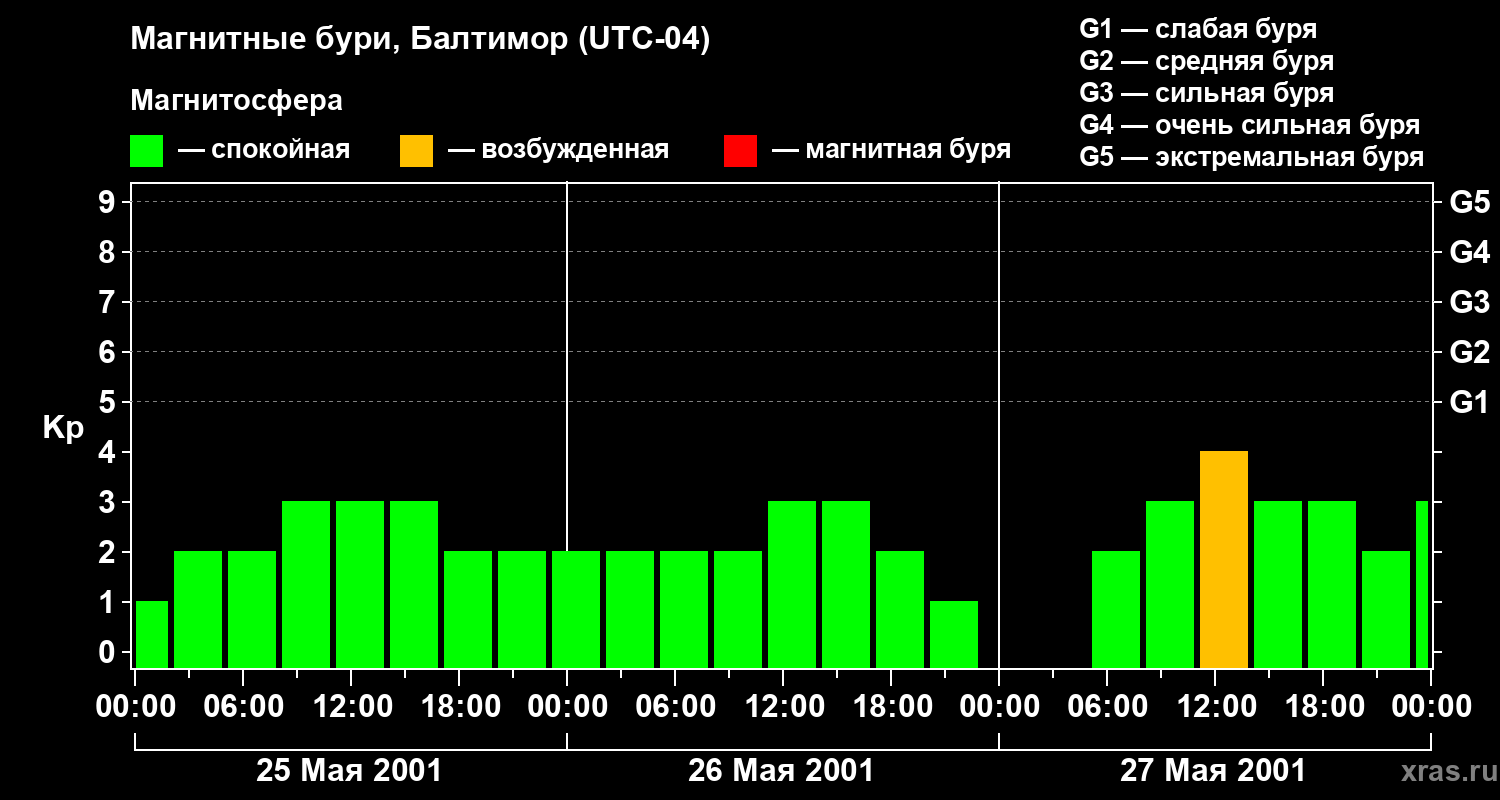The width and height of the screenshot is (1500, 800).
Task: Click the 'G2 — средняя буря' legend line
Action: (x=1206, y=61)
